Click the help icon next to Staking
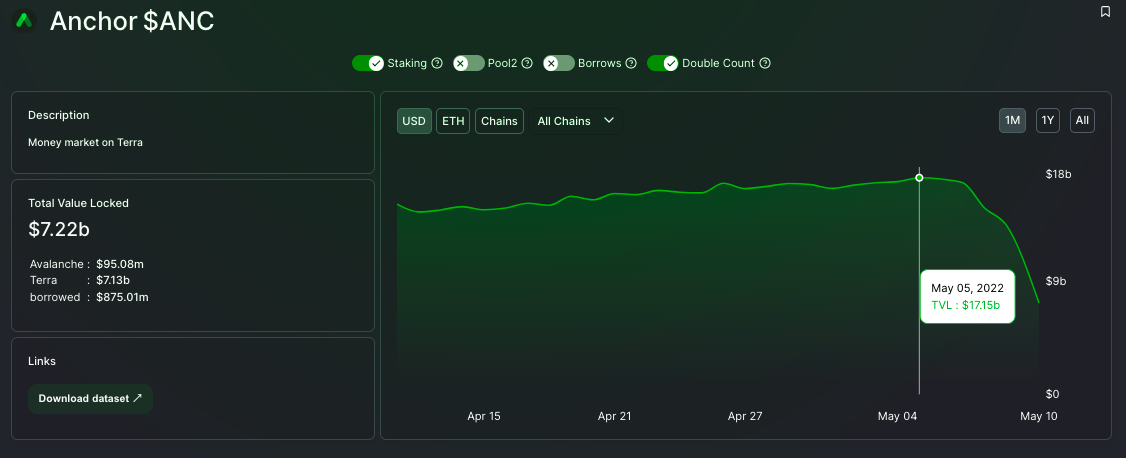 [x=436, y=63]
